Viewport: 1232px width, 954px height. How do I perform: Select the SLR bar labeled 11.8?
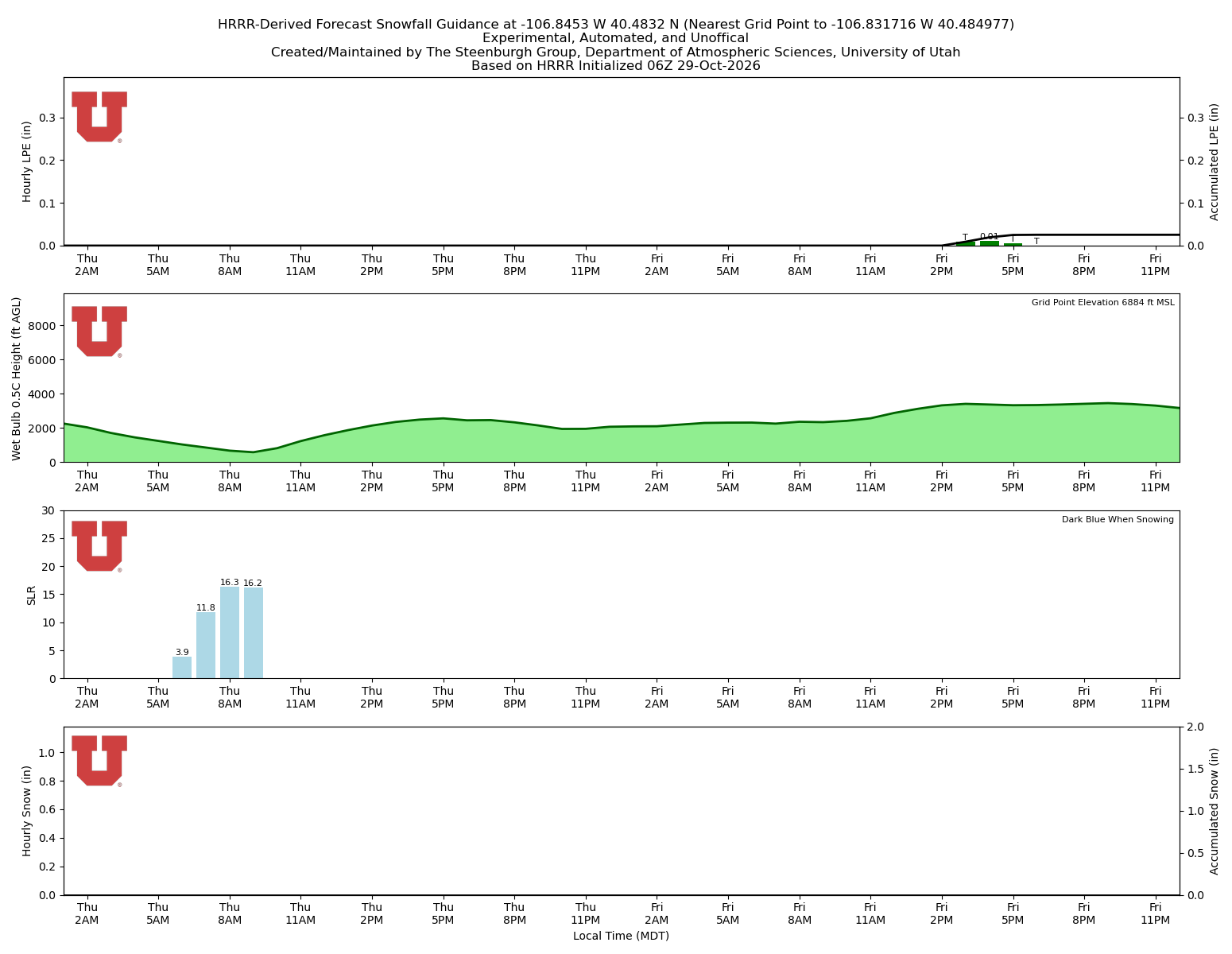(206, 645)
